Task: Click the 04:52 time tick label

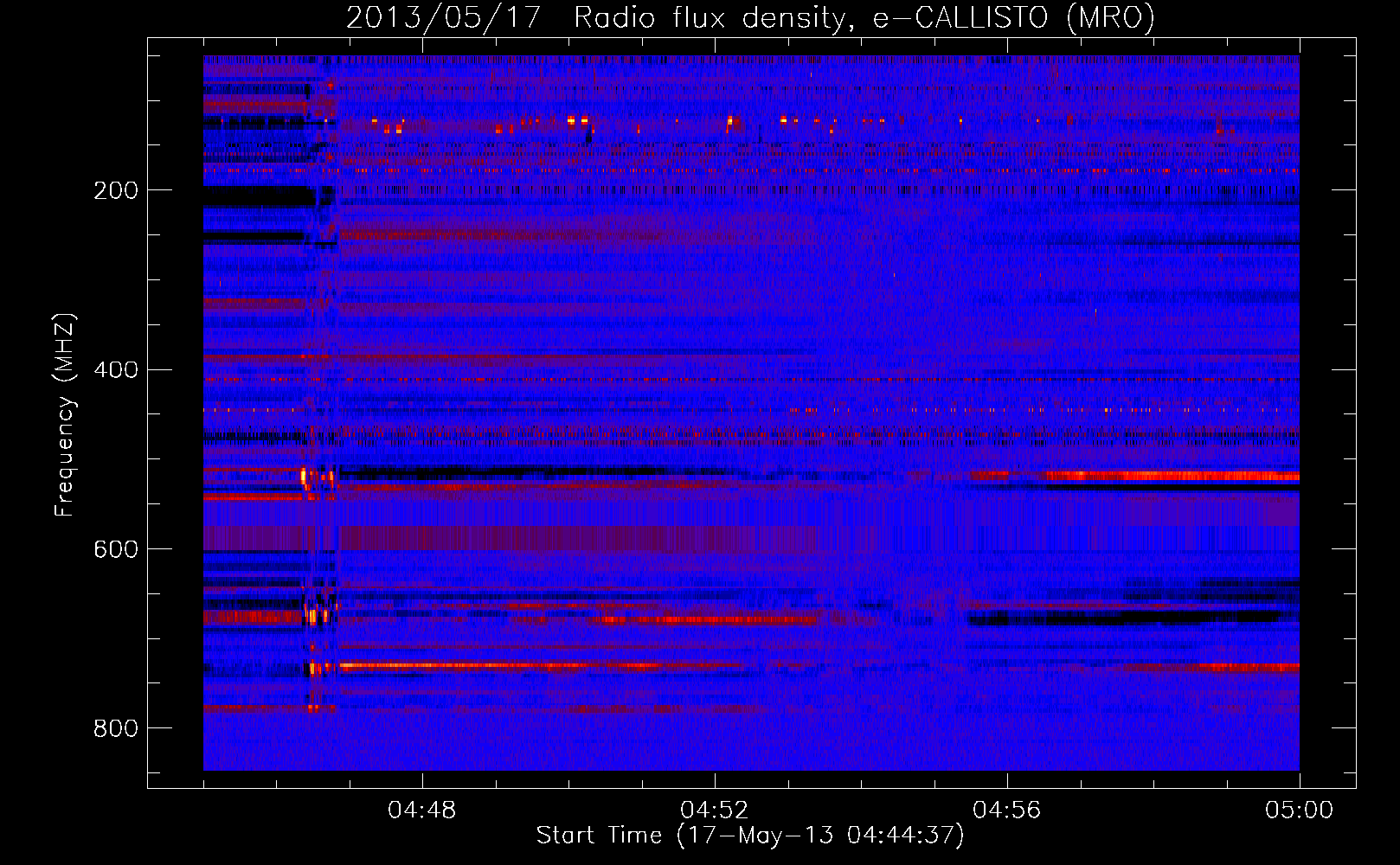Action: (x=715, y=811)
